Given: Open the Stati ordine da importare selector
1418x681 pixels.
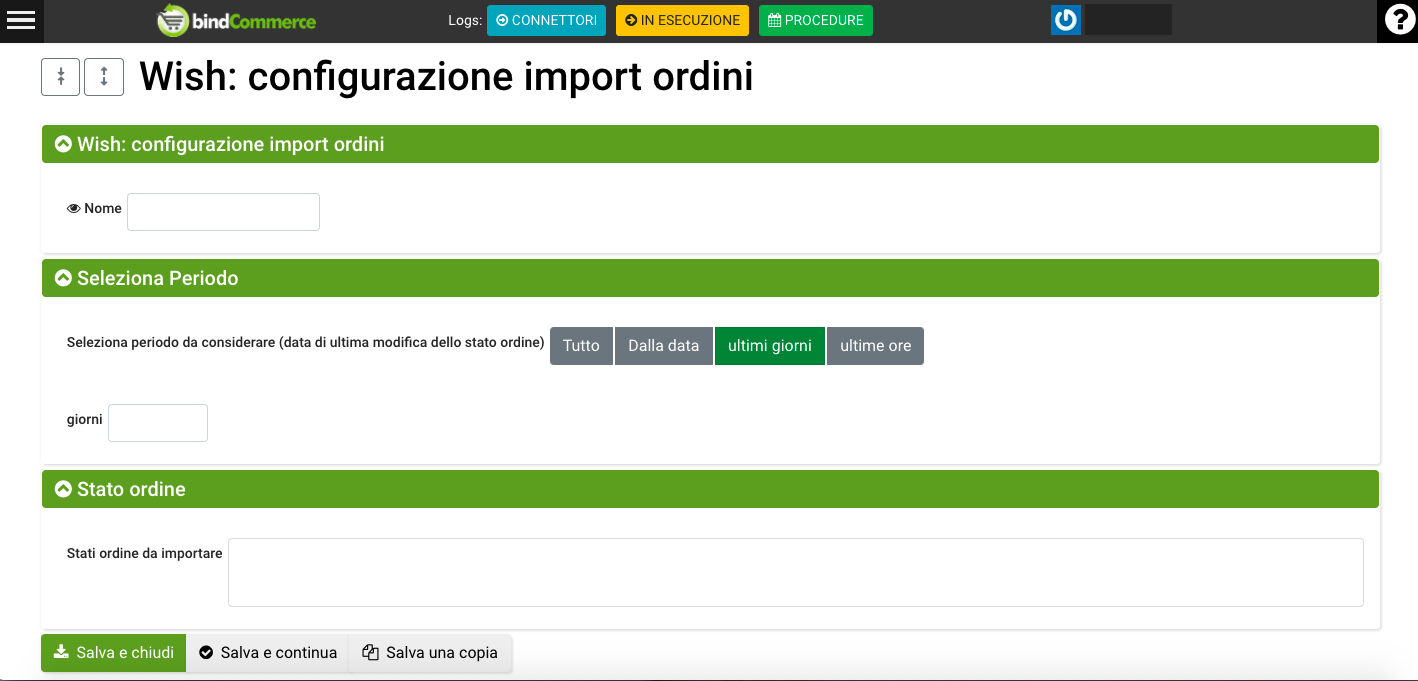Looking at the screenshot, I should point(795,572).
